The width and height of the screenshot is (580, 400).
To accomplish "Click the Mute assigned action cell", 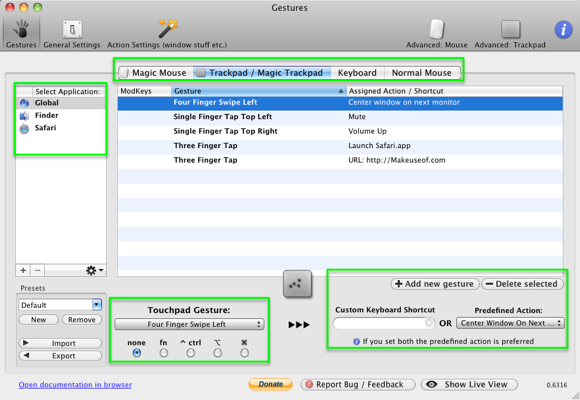I will (x=357, y=117).
